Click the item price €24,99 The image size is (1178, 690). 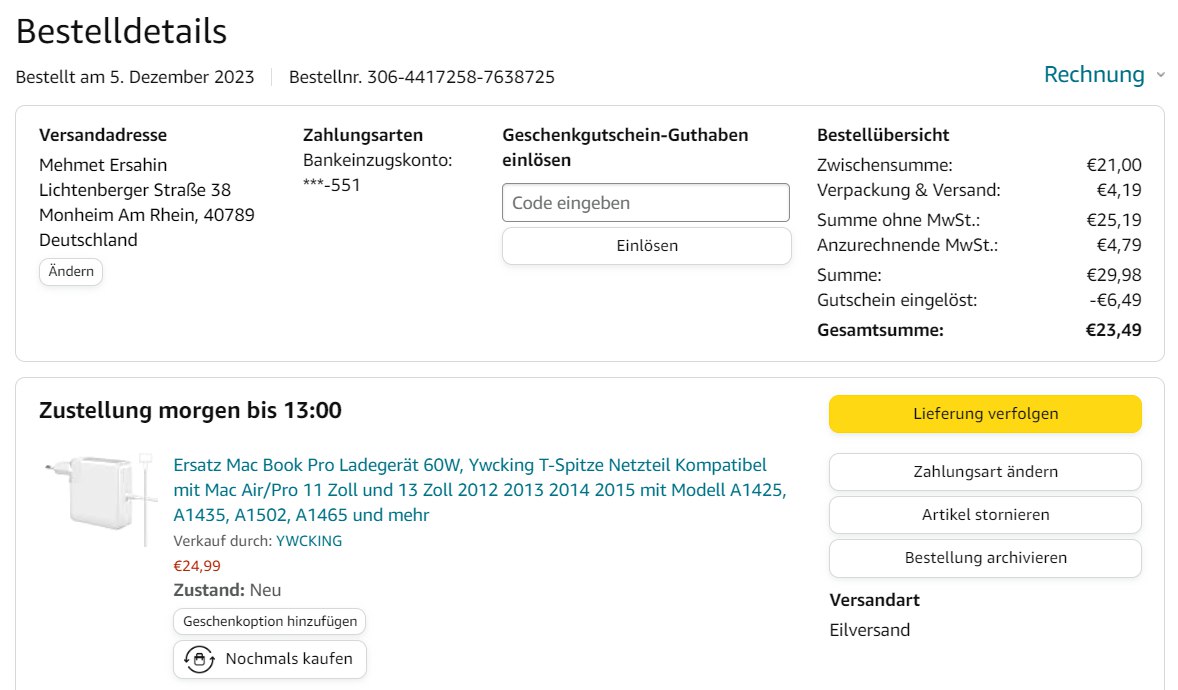pos(197,566)
